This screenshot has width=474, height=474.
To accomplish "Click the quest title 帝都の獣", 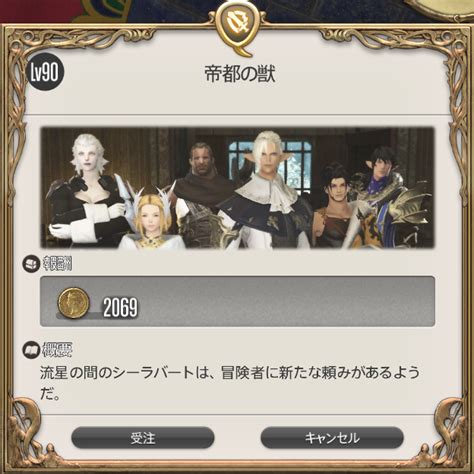I will (240, 74).
